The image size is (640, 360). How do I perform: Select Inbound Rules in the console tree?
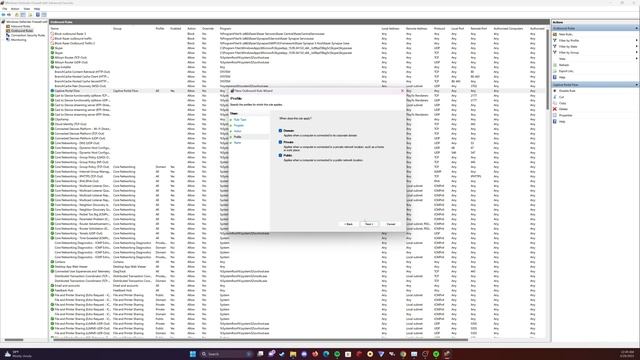coord(20,26)
